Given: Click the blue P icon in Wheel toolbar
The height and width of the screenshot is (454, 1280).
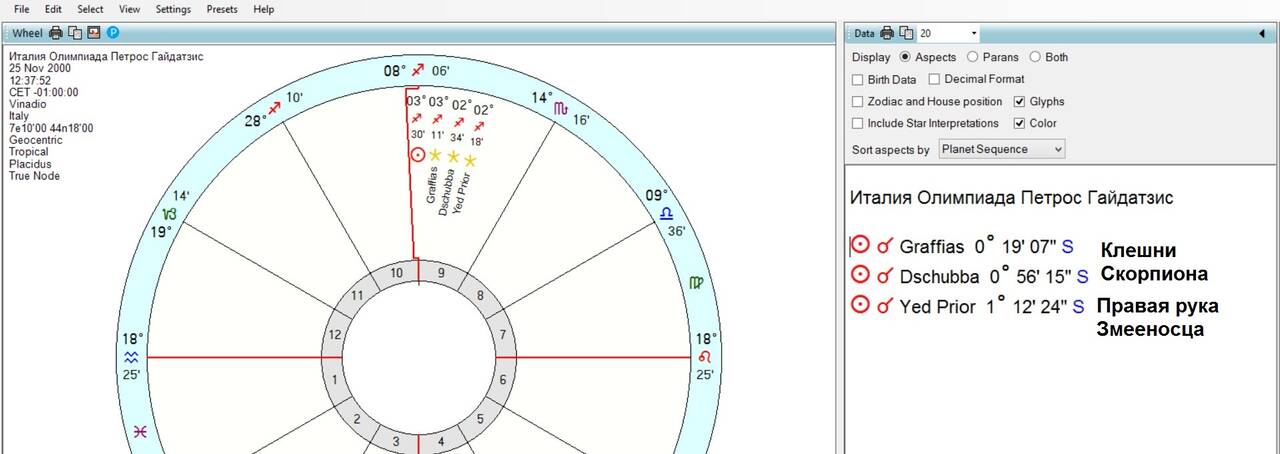Looking at the screenshot, I should pos(112,33).
